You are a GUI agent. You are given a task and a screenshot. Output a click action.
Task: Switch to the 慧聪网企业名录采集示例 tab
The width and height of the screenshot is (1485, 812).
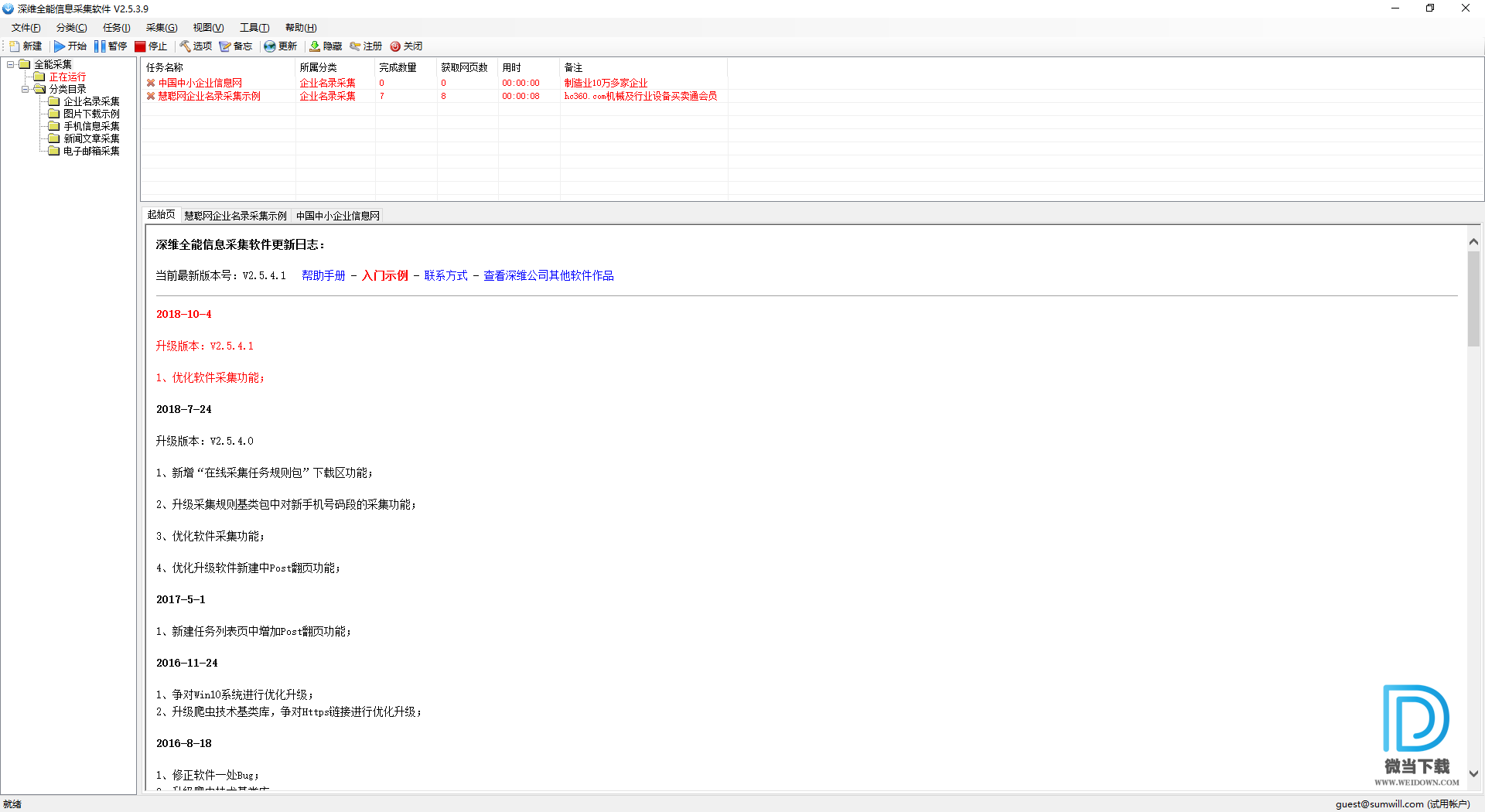pyautogui.click(x=235, y=216)
